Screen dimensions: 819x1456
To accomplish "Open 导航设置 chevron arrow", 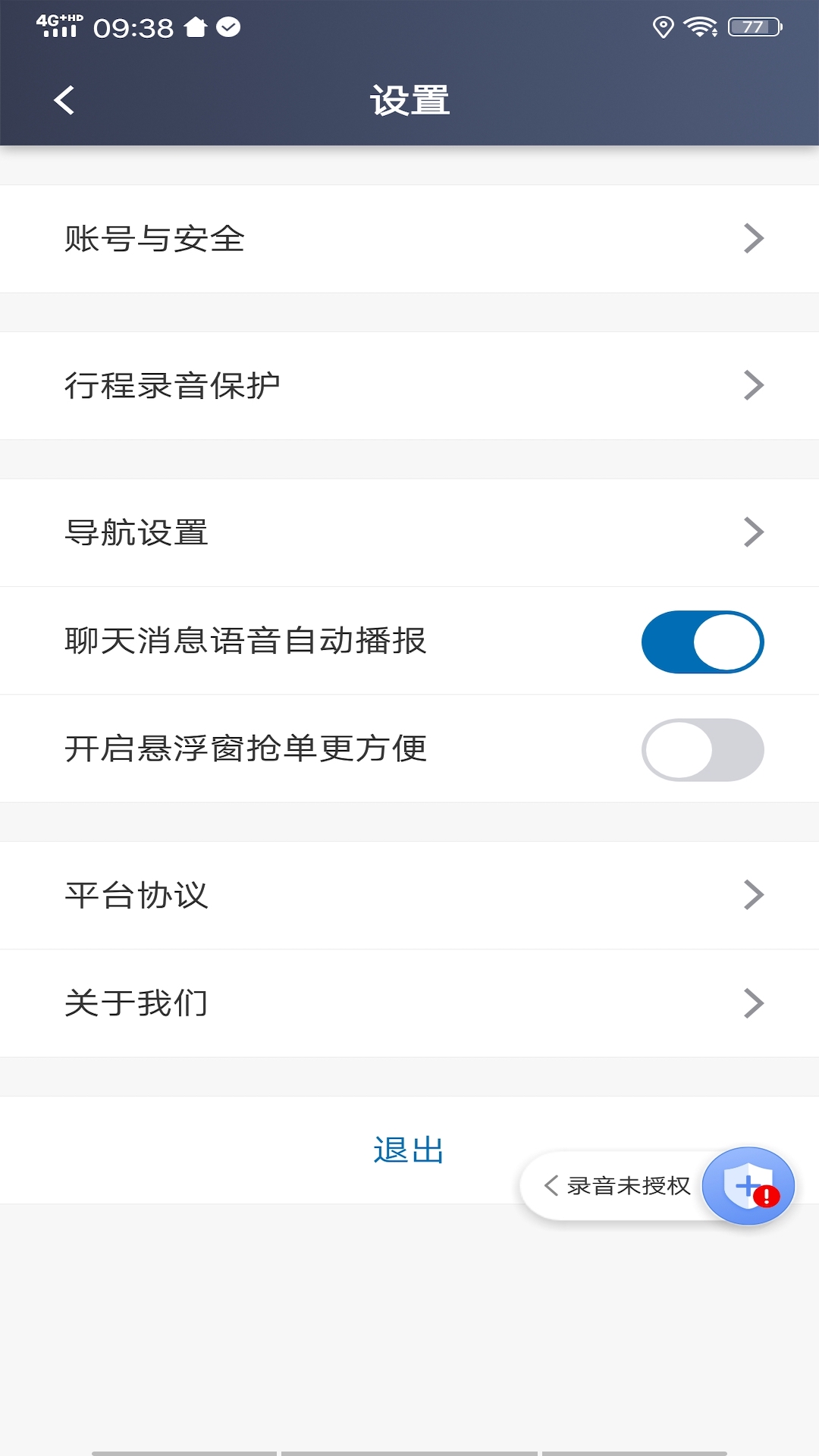I will [753, 532].
